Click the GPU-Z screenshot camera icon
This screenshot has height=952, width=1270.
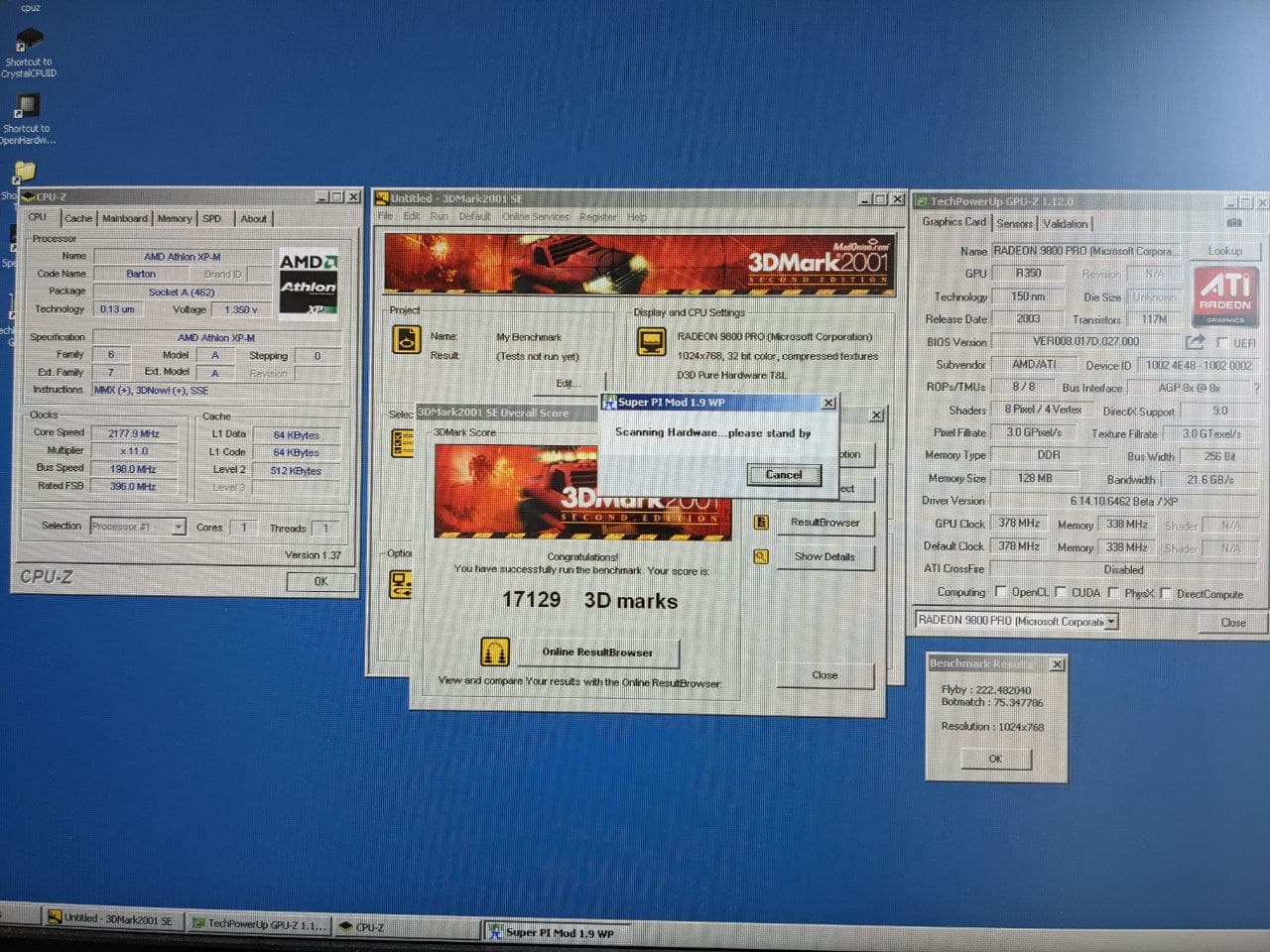pos(1234,222)
